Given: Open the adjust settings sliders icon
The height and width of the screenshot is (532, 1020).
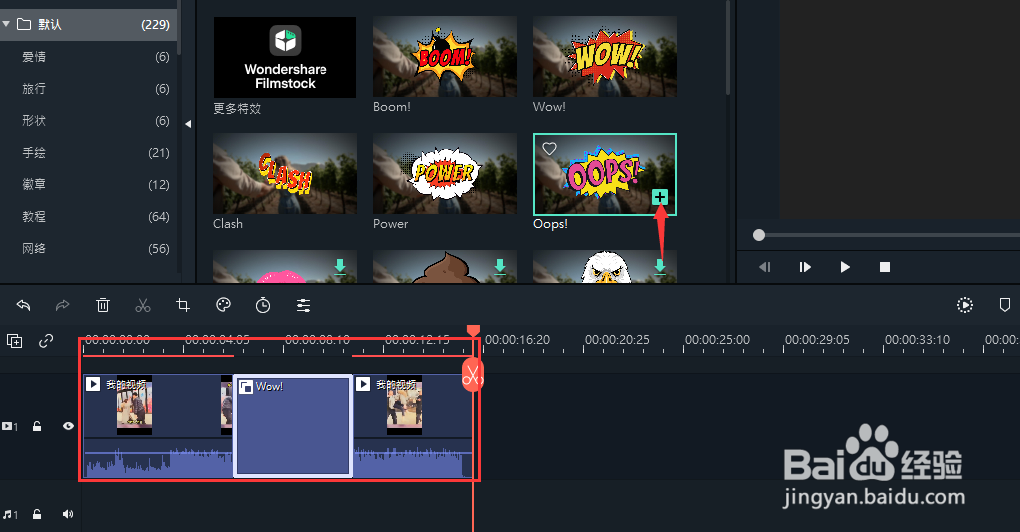Looking at the screenshot, I should pyautogui.click(x=303, y=305).
